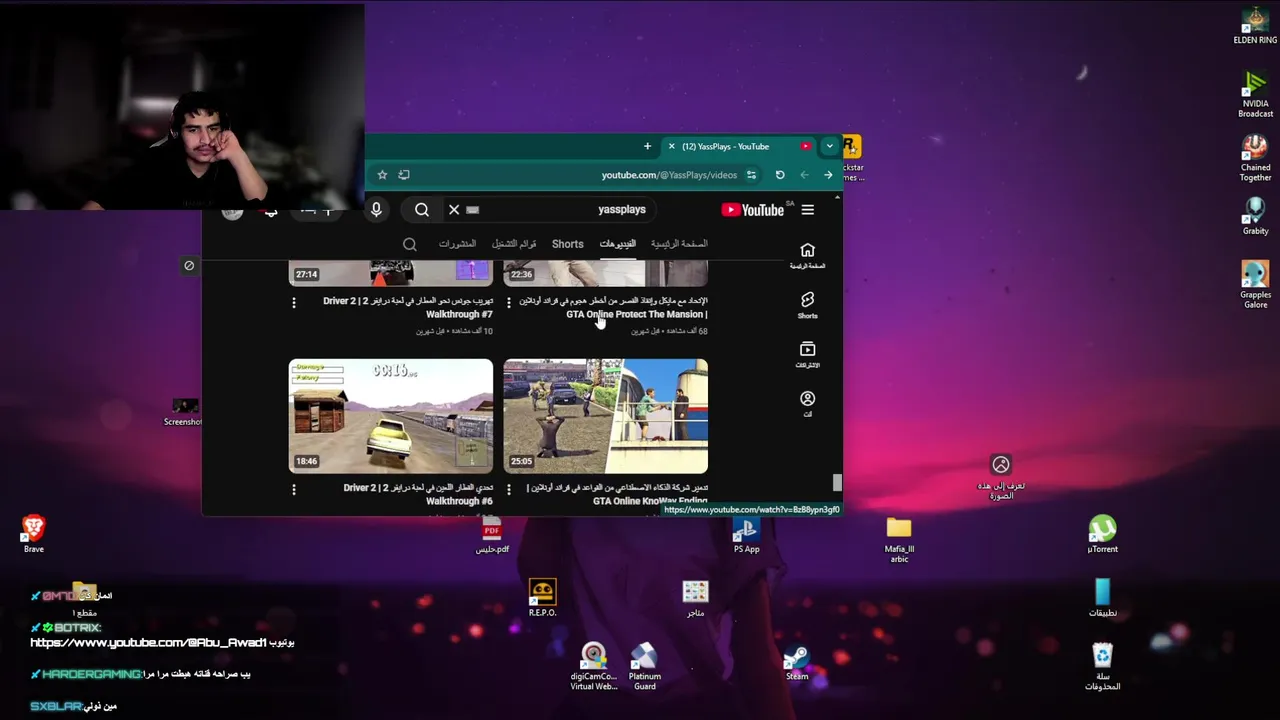Play the 25:05 GTA Online video thumbnail
The height and width of the screenshot is (720, 1280).
pos(605,416)
